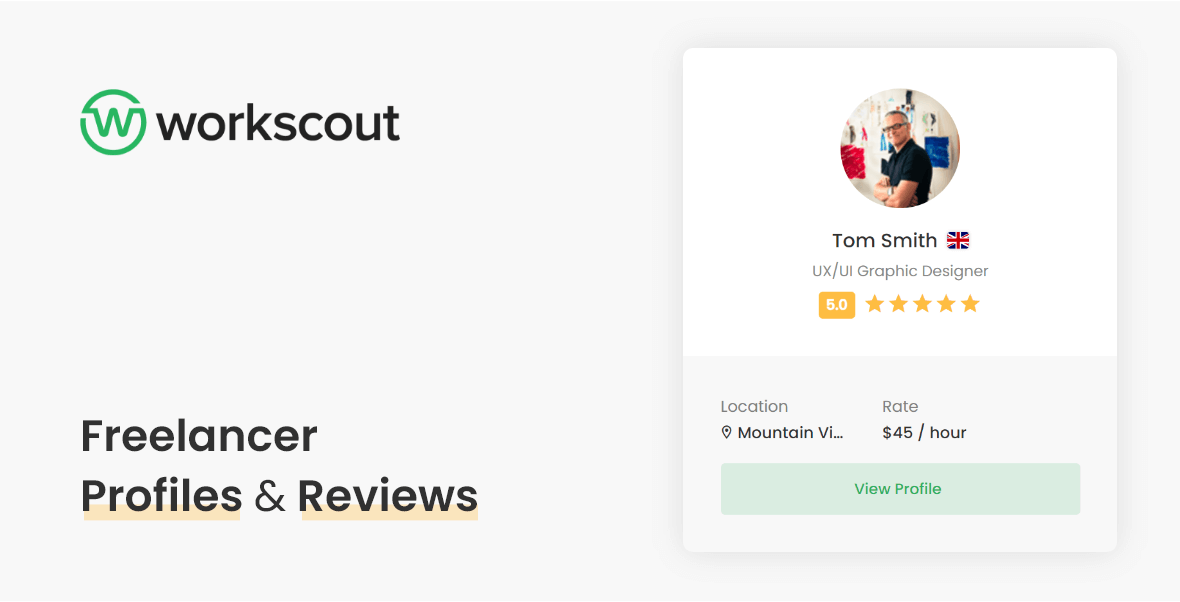Screen dimensions: 1180x602
Task: Rate Tom Smith by clicking the second star
Action: [x=899, y=303]
